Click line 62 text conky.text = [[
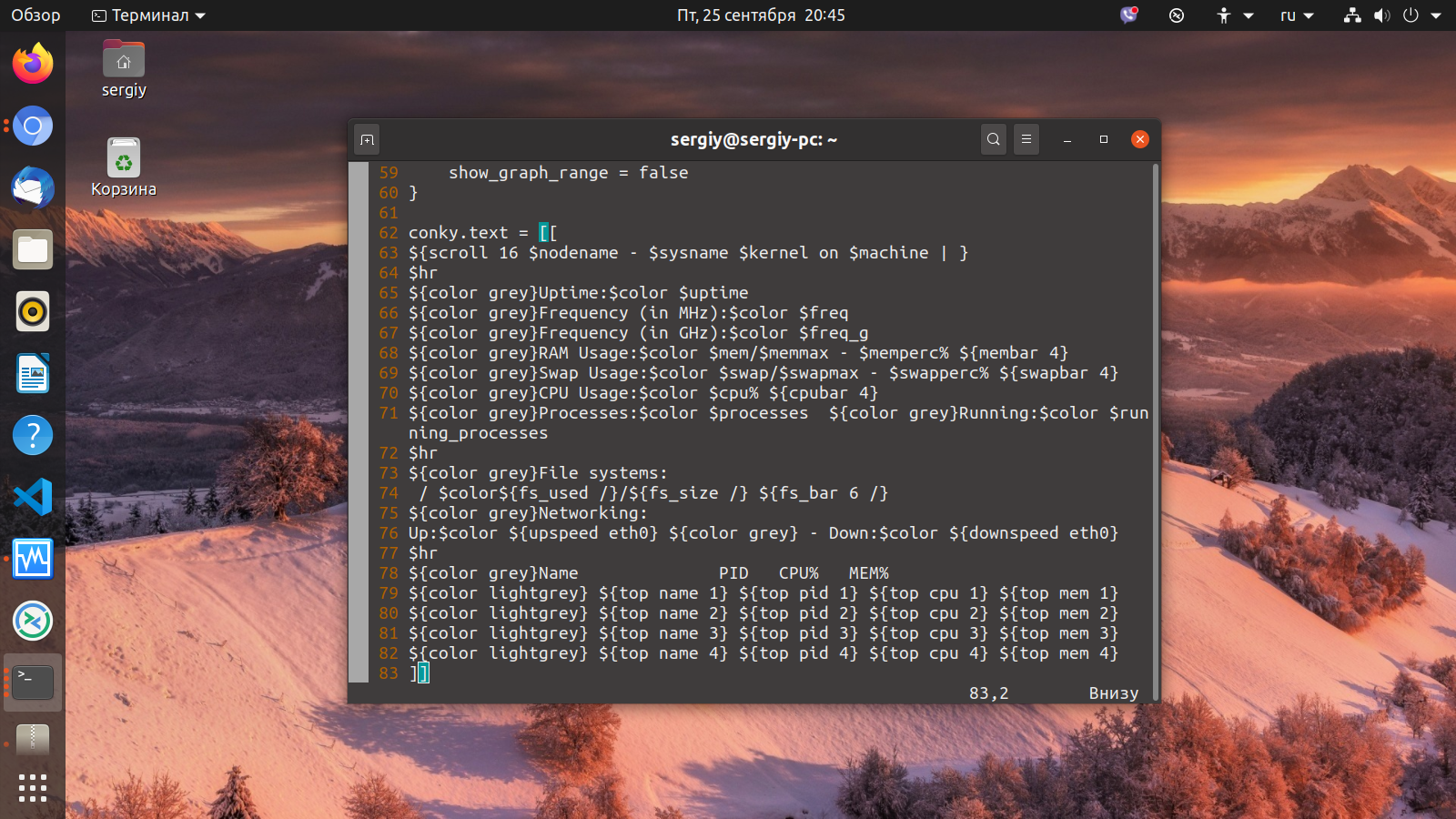 [483, 233]
